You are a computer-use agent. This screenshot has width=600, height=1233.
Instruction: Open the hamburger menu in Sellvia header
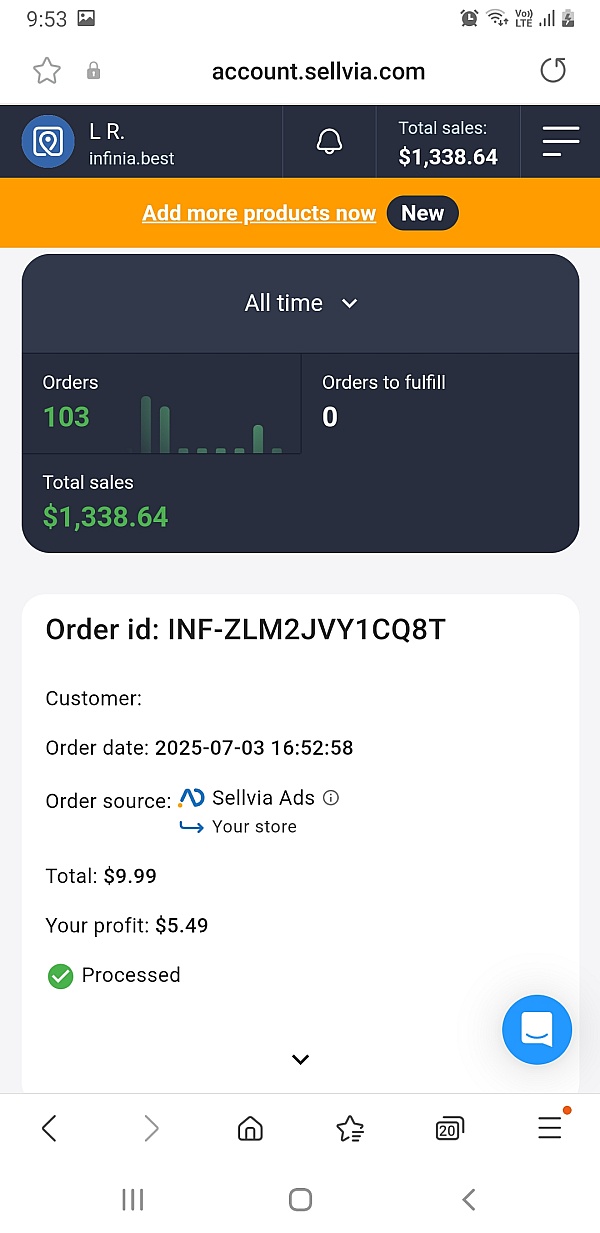tap(560, 142)
